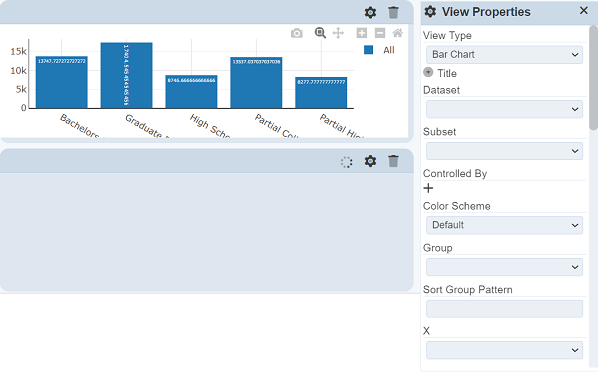Click the 15k y-axis tick label
Screen dimensions: 598x373
(18, 51)
